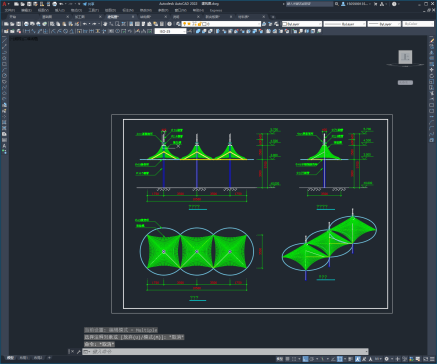Image resolution: width=437 pixels, height=364 pixels.
Task: Add a new layout with plus button
Action: 49,358
